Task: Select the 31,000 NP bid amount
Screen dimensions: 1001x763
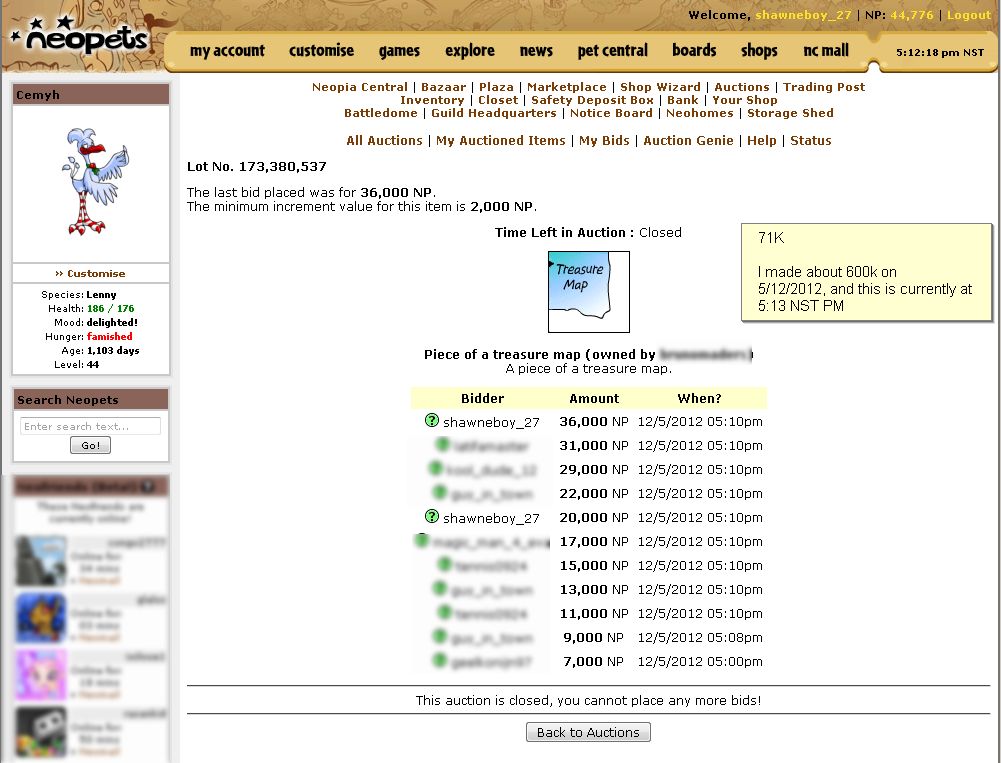Action: tap(594, 445)
